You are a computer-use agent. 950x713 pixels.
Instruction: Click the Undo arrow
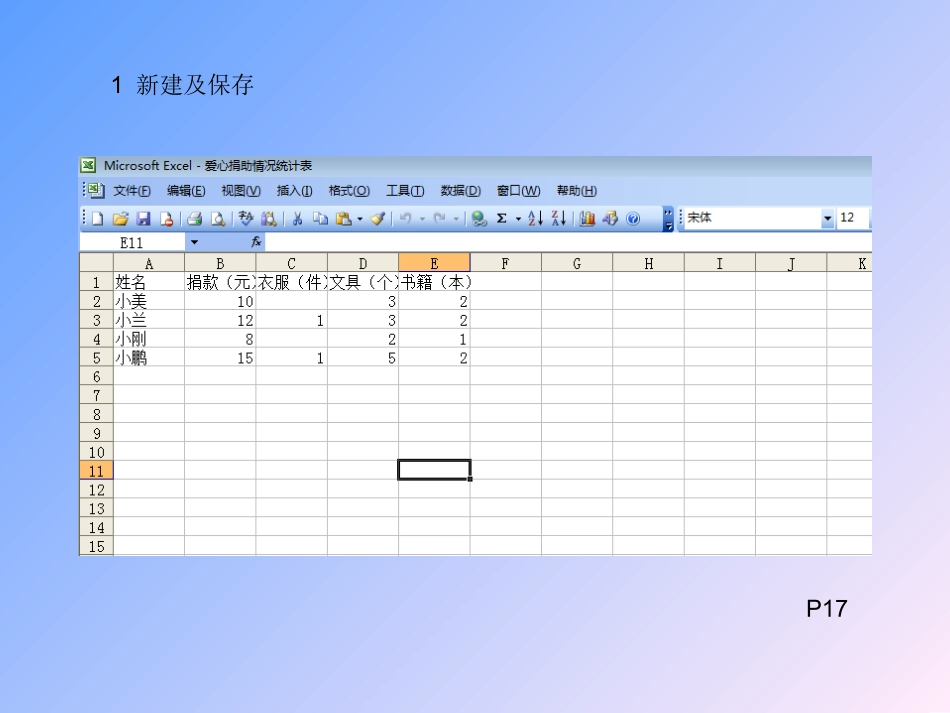pos(406,219)
